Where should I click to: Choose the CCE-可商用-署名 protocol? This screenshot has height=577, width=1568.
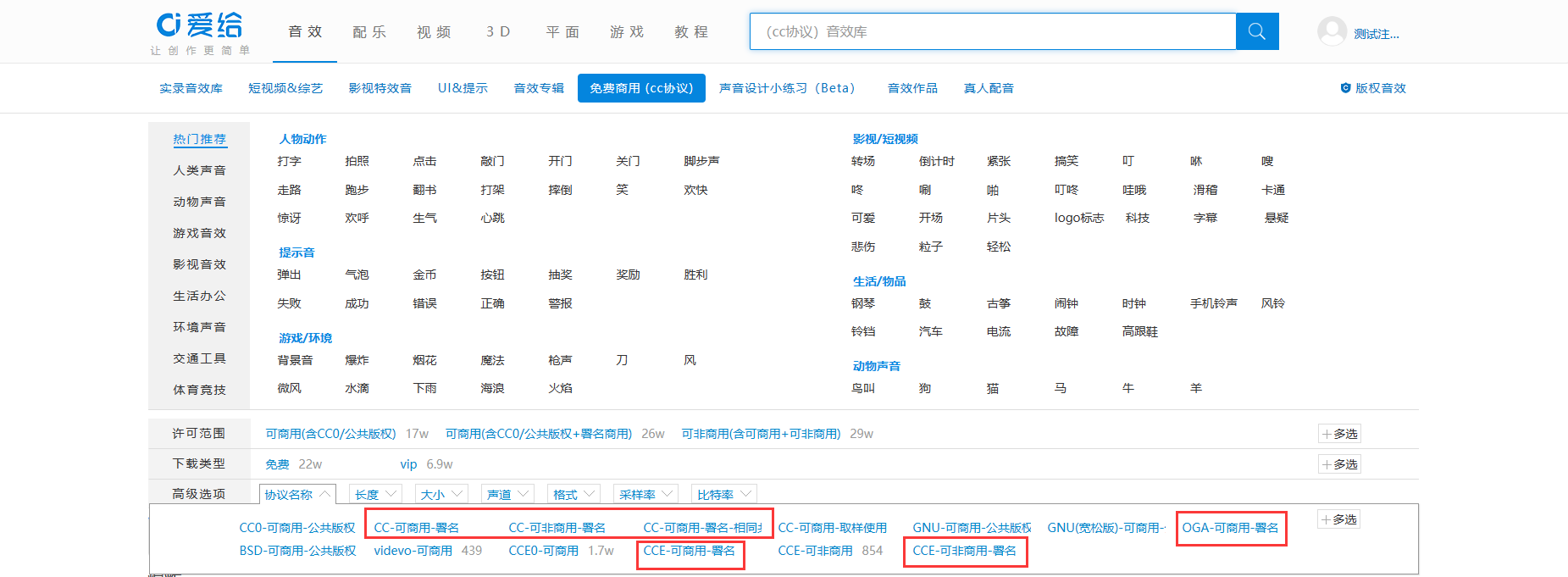[690, 551]
